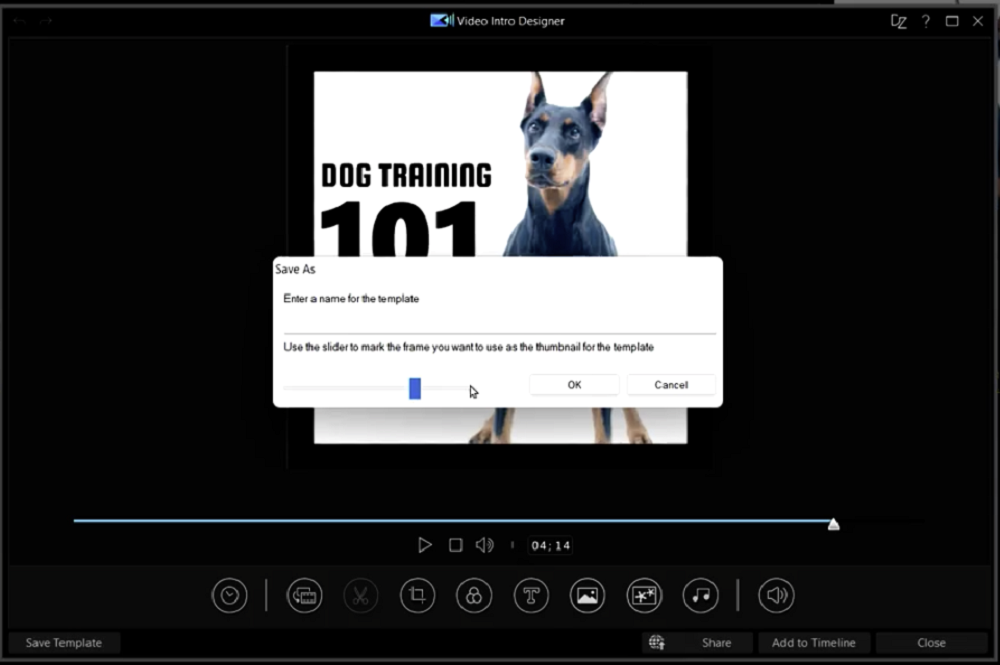Add a title with the T icon
The image size is (1000, 665).
pos(531,596)
